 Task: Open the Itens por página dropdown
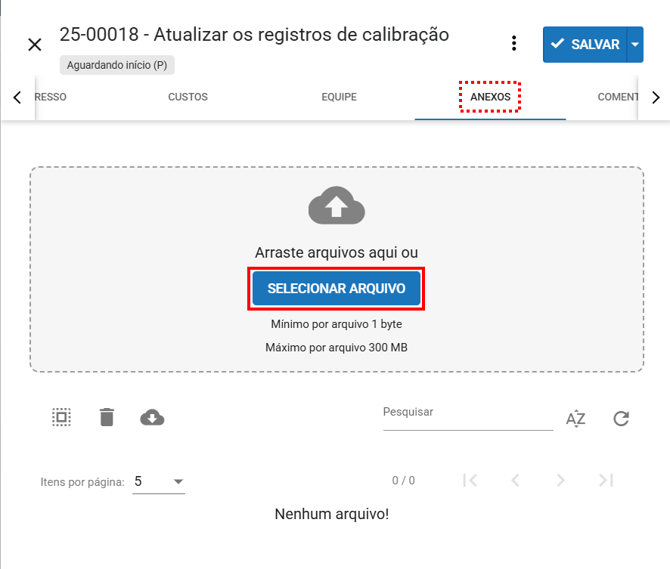tap(159, 481)
